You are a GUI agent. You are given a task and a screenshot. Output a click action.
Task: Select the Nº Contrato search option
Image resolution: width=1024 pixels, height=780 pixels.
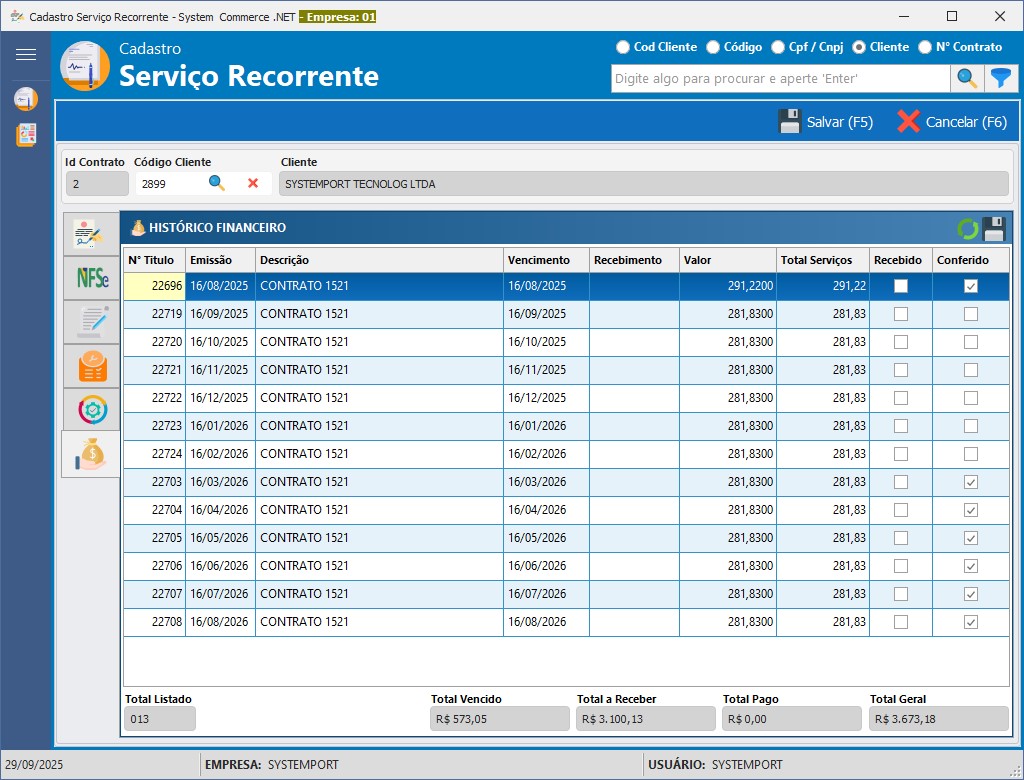tap(925, 47)
